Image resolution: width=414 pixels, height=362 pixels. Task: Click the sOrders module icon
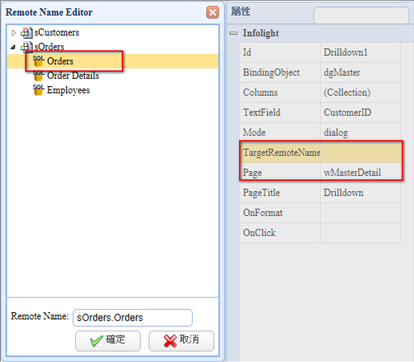pyautogui.click(x=27, y=47)
